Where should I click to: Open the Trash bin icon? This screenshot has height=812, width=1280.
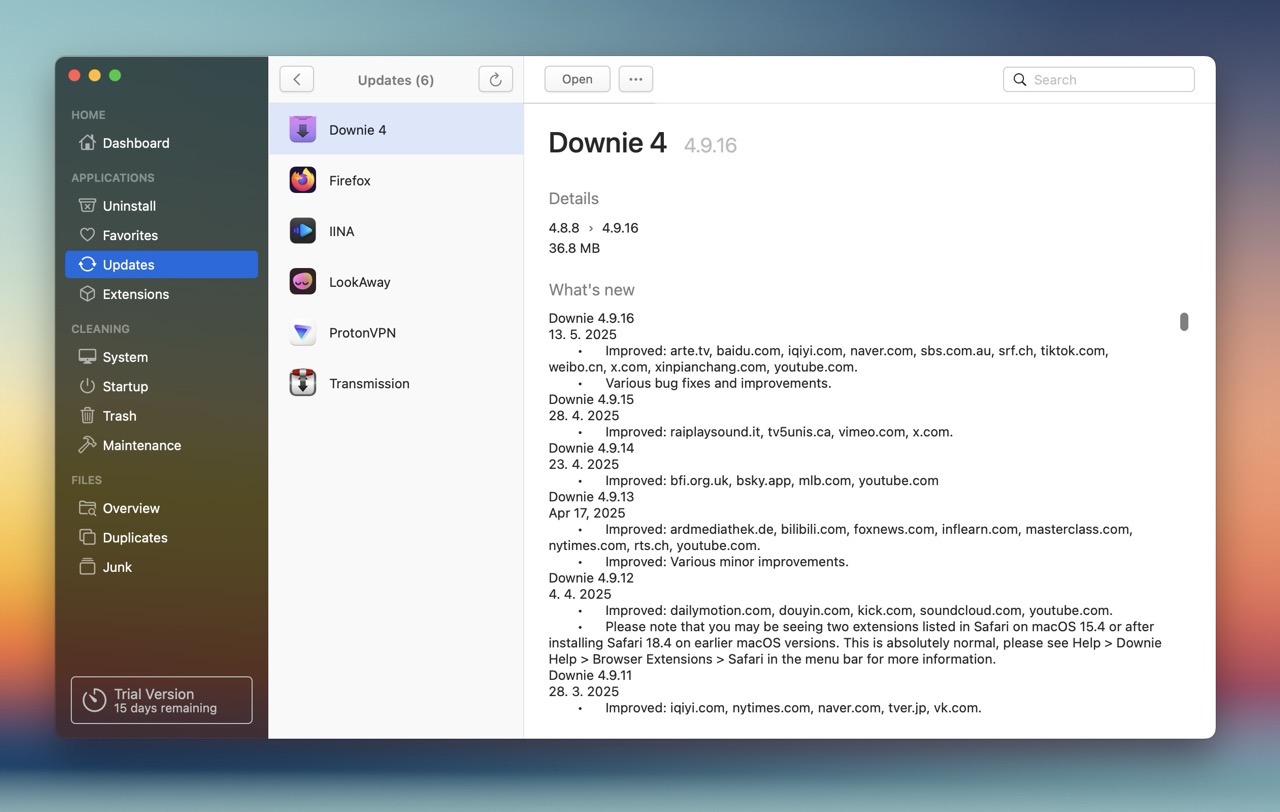[x=88, y=416]
